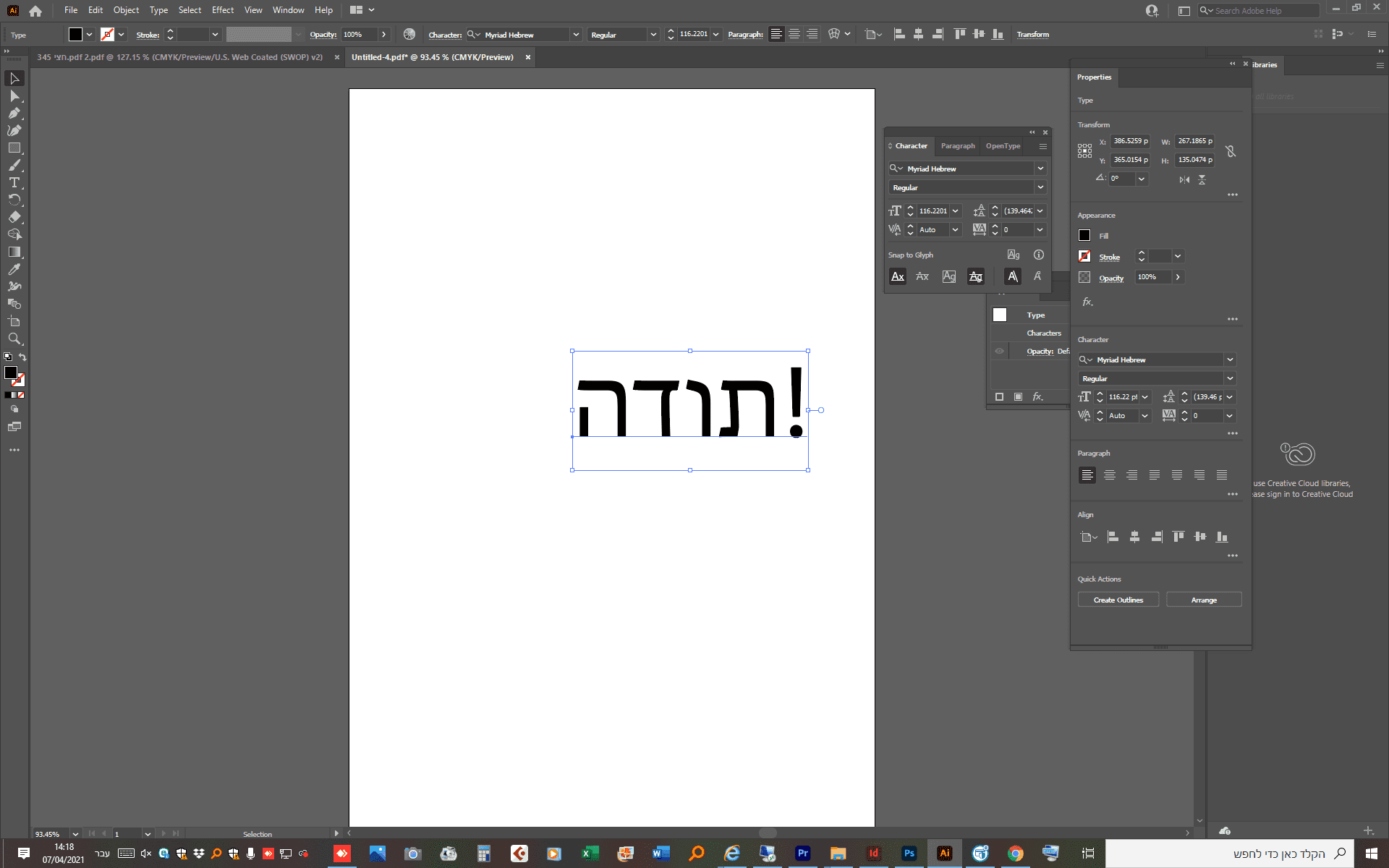Viewport: 1389px width, 868px height.
Task: Toggle constrain width and height proportions
Action: point(1231,151)
